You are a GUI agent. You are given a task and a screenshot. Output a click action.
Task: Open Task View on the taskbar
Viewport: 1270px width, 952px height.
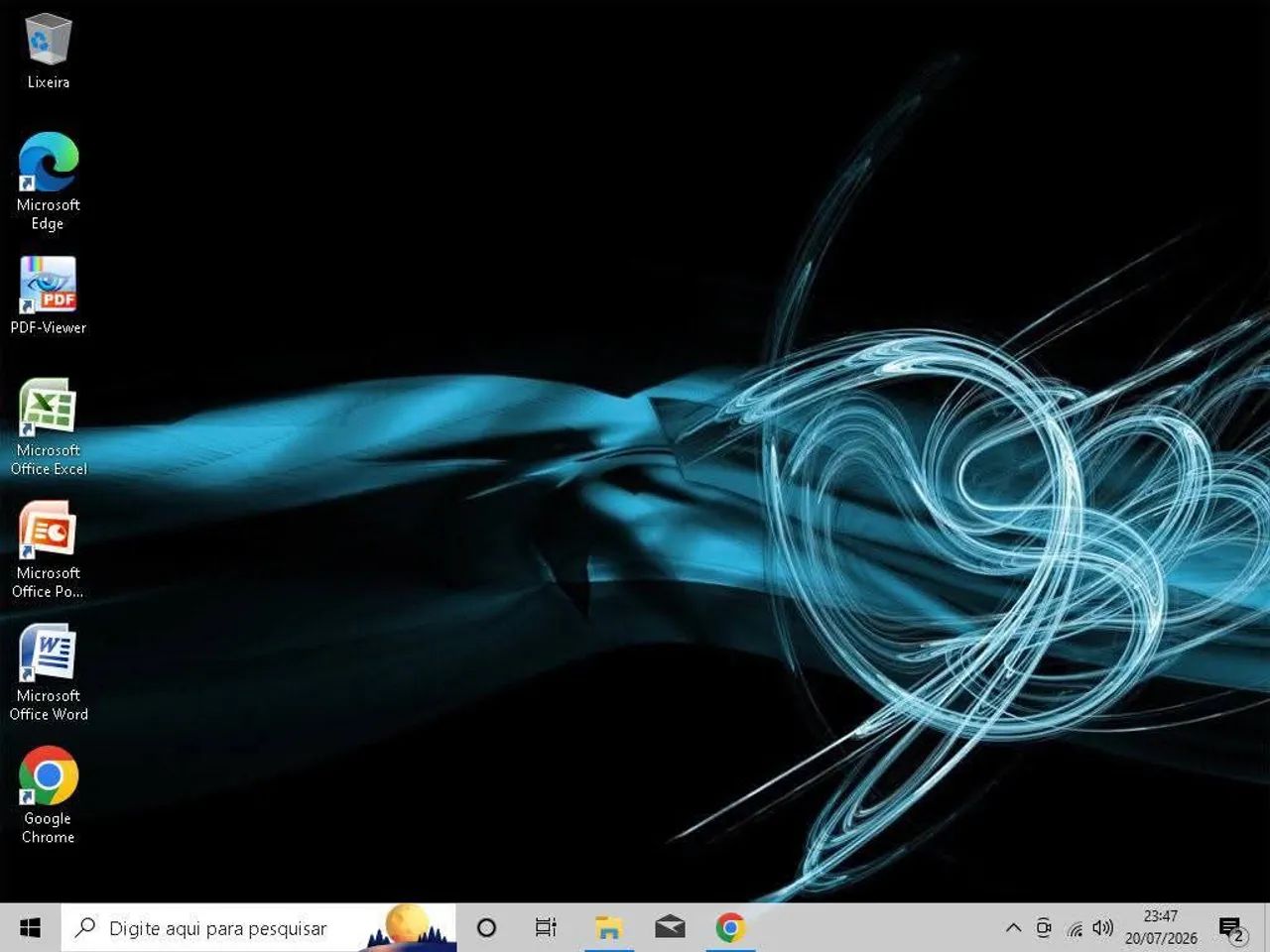[x=546, y=928]
